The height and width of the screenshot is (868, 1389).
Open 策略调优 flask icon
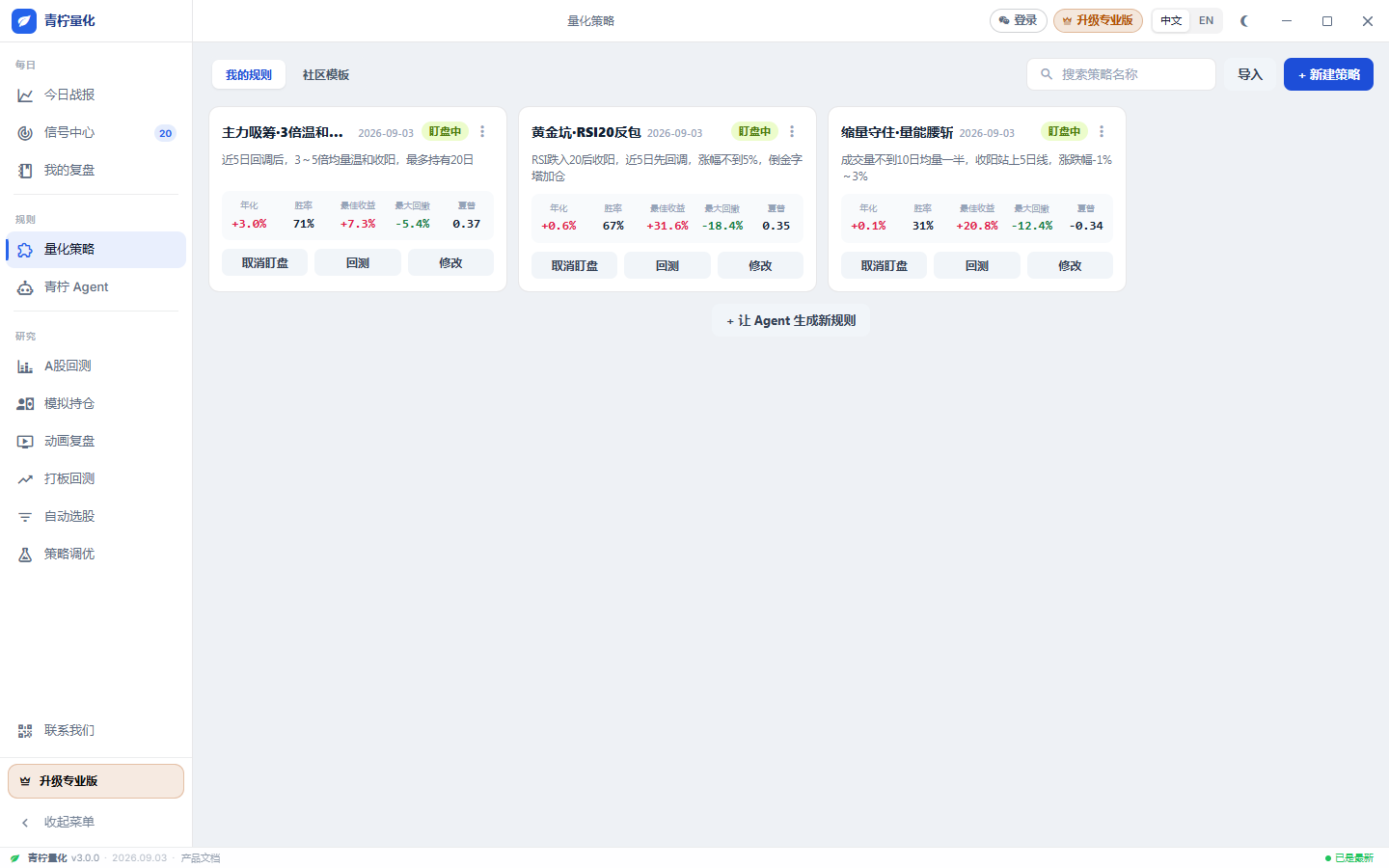click(25, 555)
